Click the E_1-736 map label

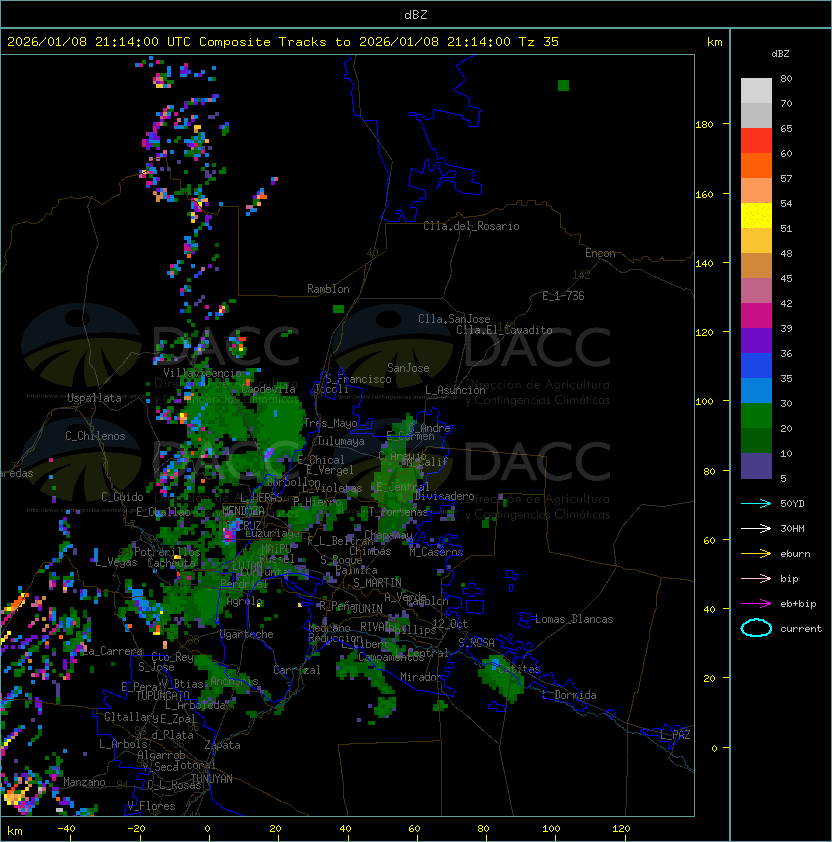point(563,296)
